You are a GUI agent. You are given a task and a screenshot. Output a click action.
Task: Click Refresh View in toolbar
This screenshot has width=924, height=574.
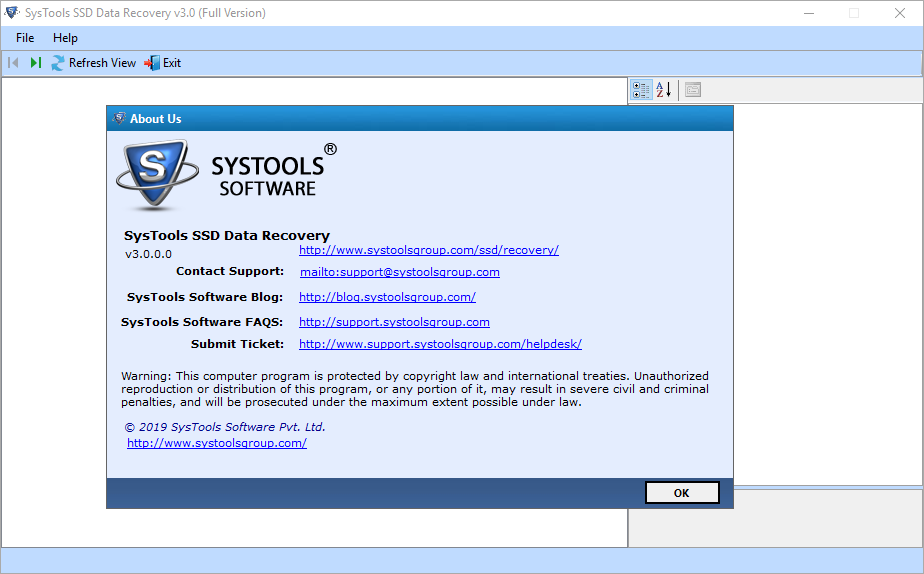tap(94, 62)
